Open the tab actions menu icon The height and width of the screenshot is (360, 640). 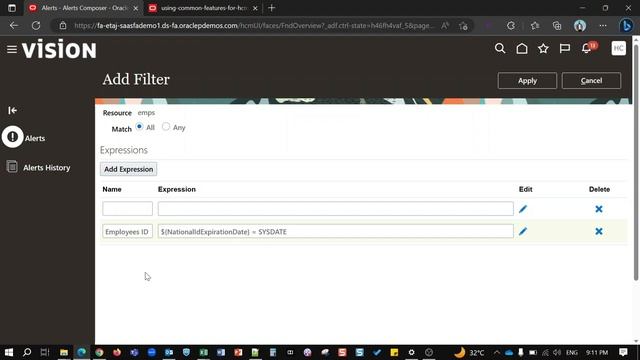click(12, 8)
